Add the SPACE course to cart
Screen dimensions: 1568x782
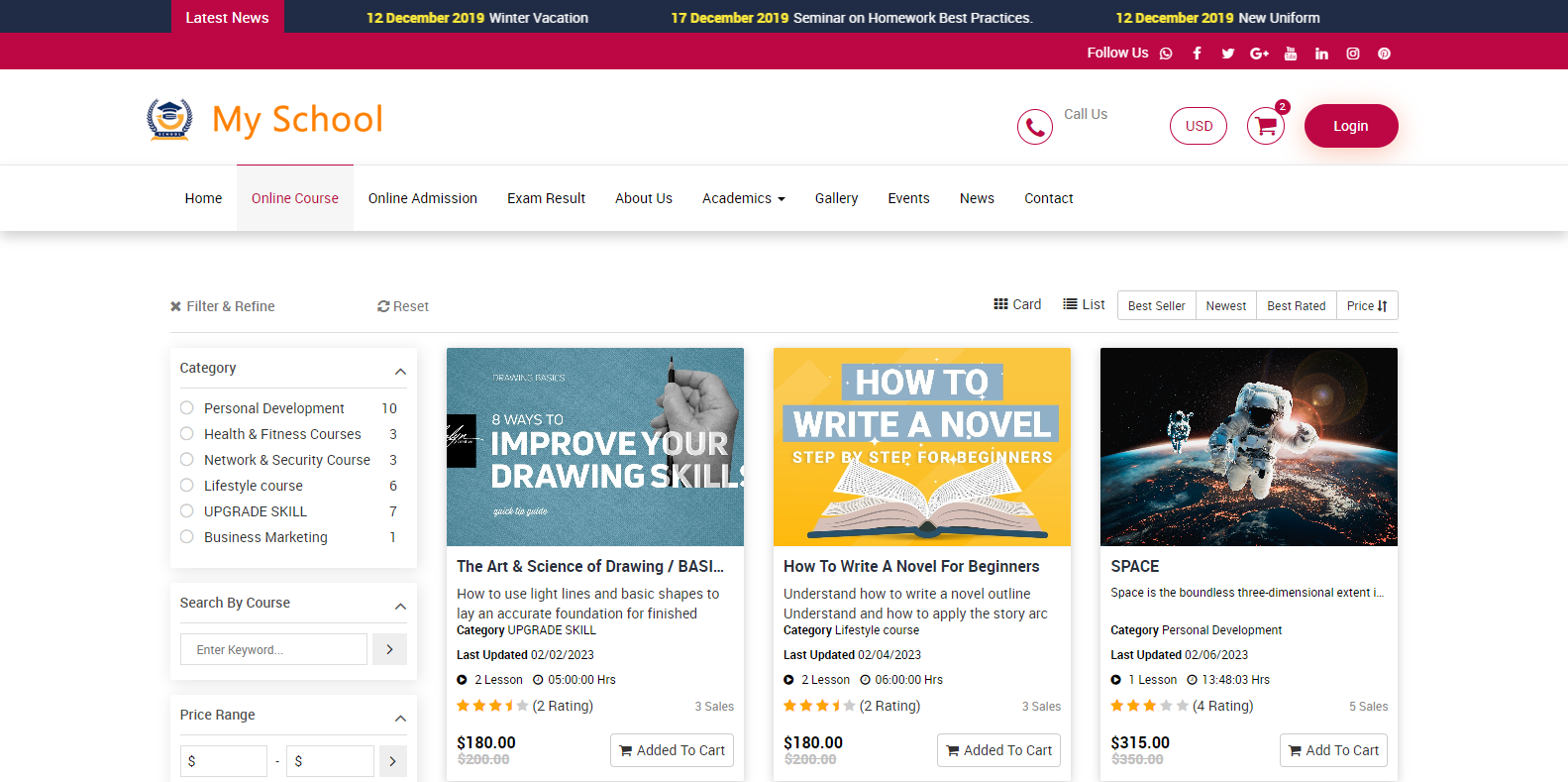pos(1332,750)
